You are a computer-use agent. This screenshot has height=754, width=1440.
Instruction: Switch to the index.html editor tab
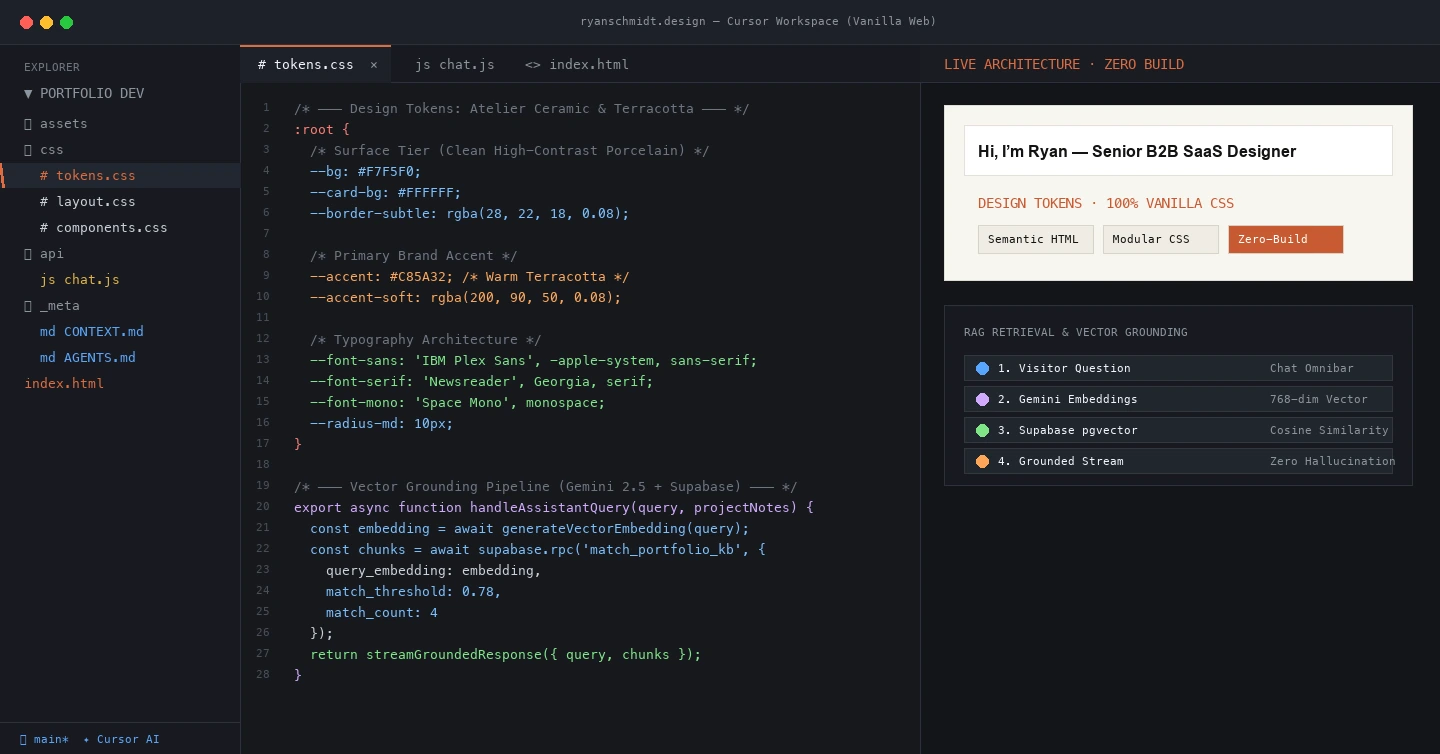[x=577, y=65]
